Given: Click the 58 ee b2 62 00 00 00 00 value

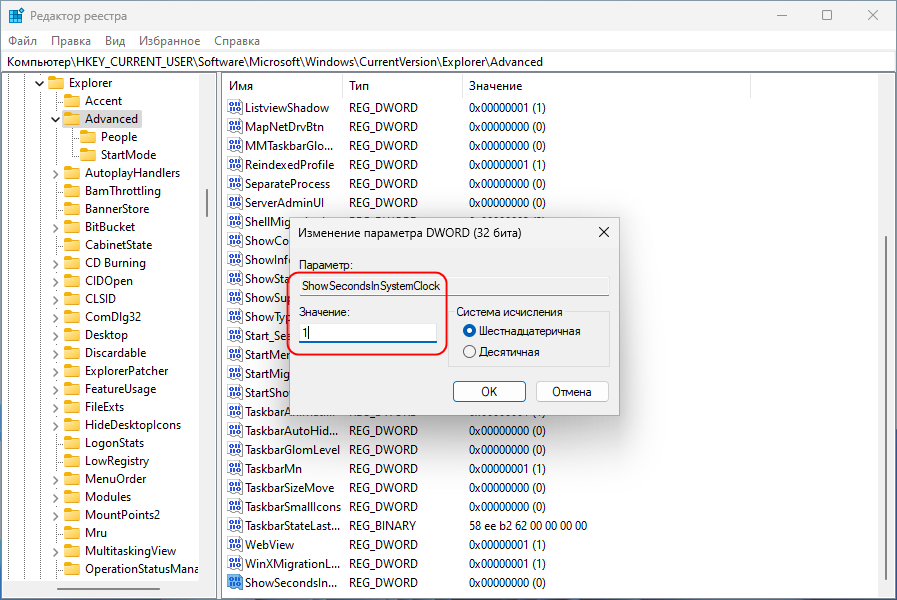Looking at the screenshot, I should 528,526.
